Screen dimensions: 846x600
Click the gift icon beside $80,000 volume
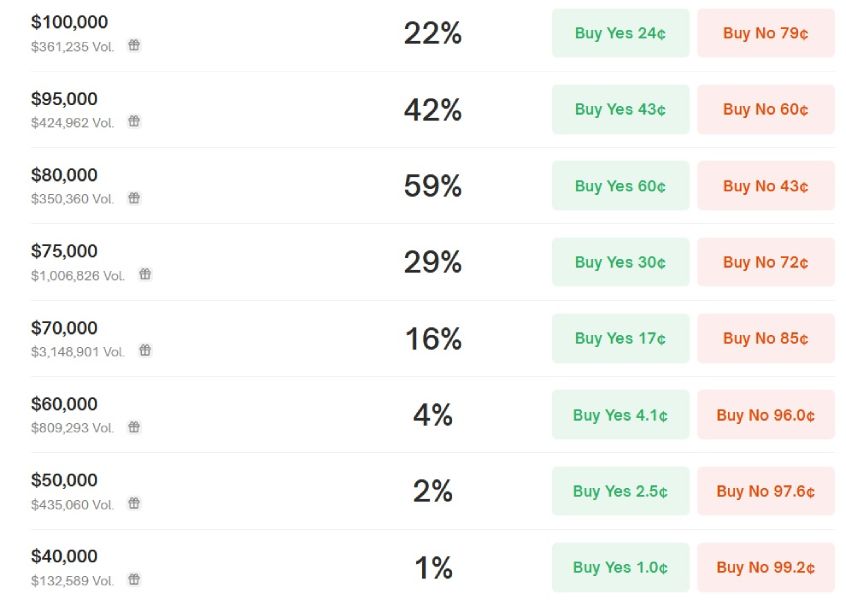click(x=134, y=198)
